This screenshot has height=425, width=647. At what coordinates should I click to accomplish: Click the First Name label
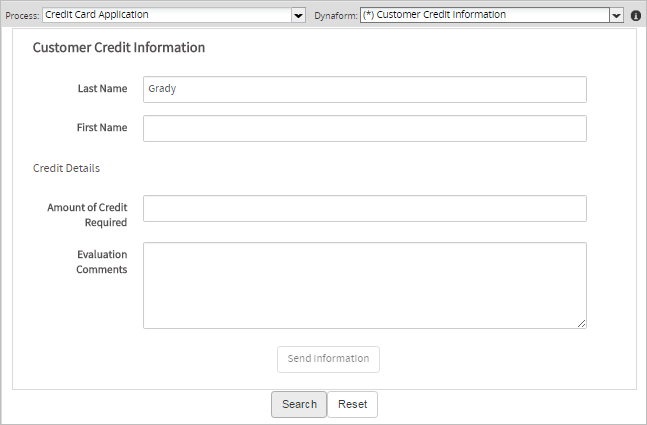(x=102, y=128)
